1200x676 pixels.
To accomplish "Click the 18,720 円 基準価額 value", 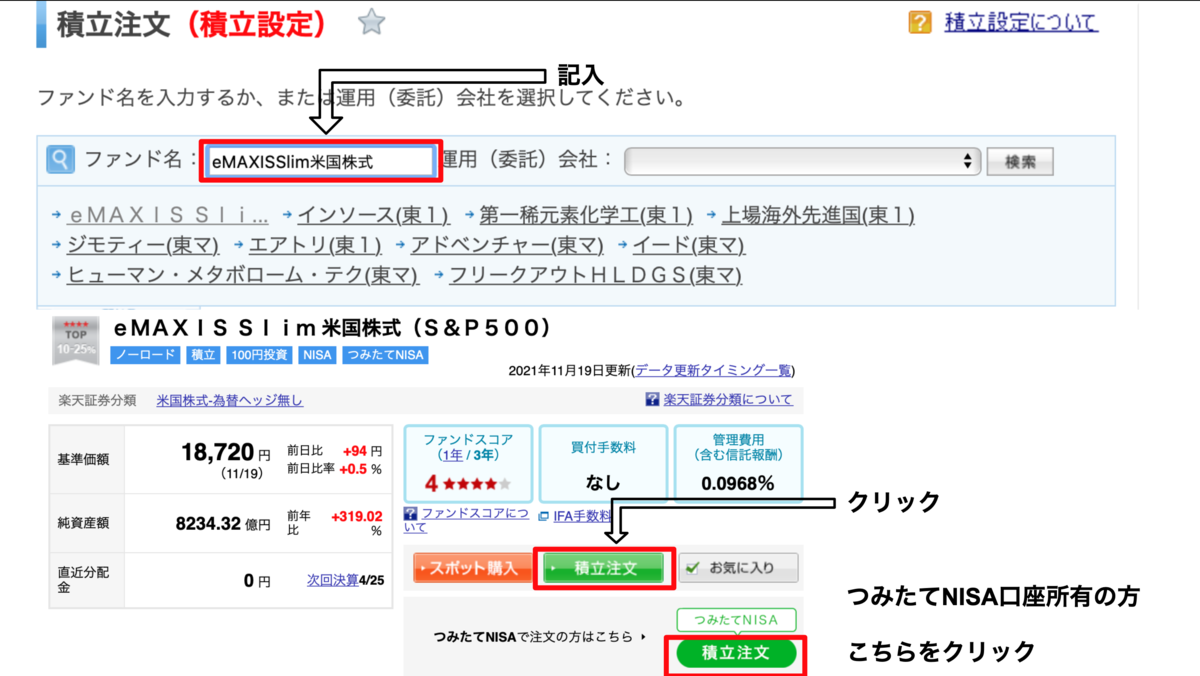I will click(x=226, y=453).
